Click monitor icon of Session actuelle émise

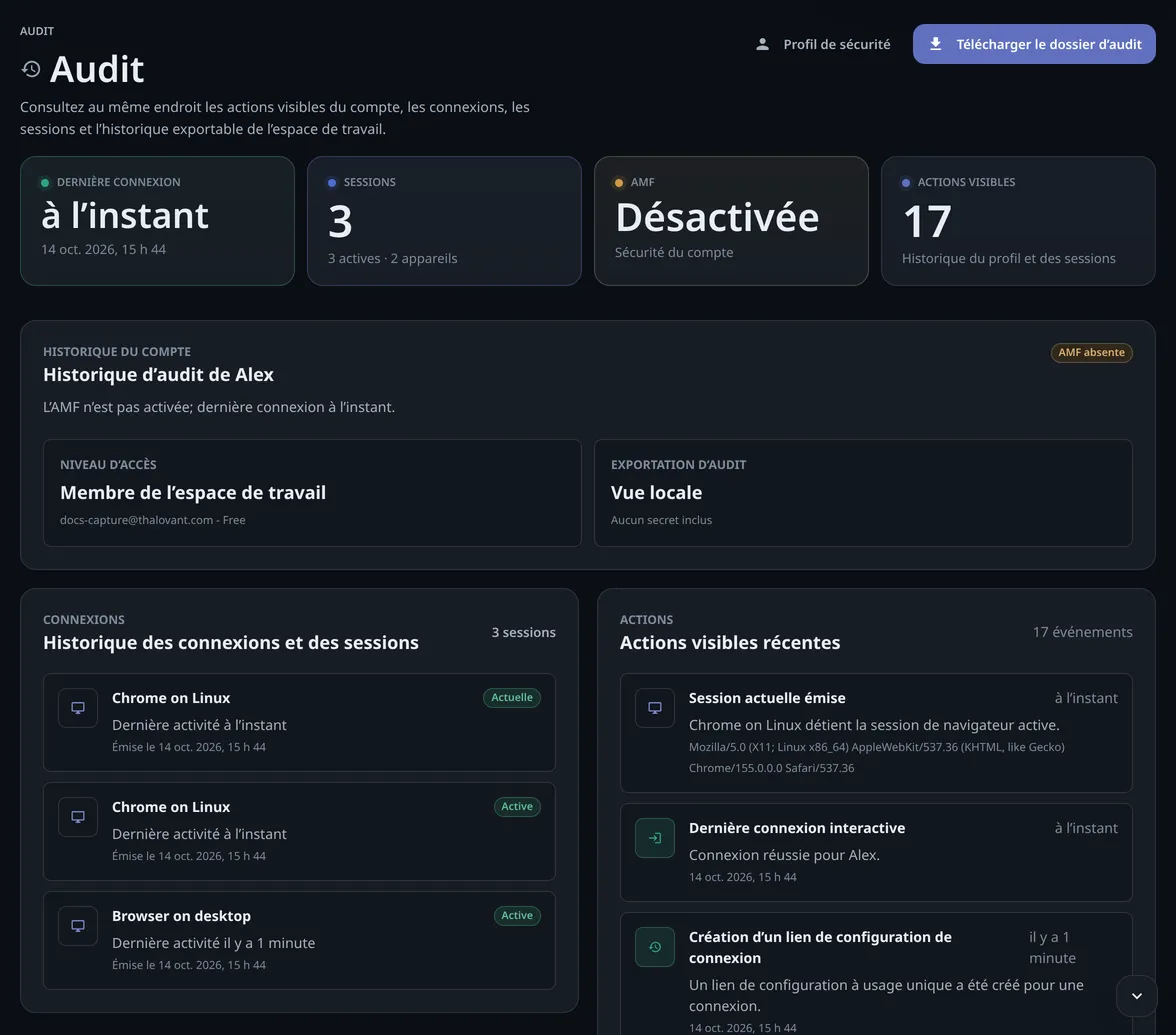coord(655,708)
